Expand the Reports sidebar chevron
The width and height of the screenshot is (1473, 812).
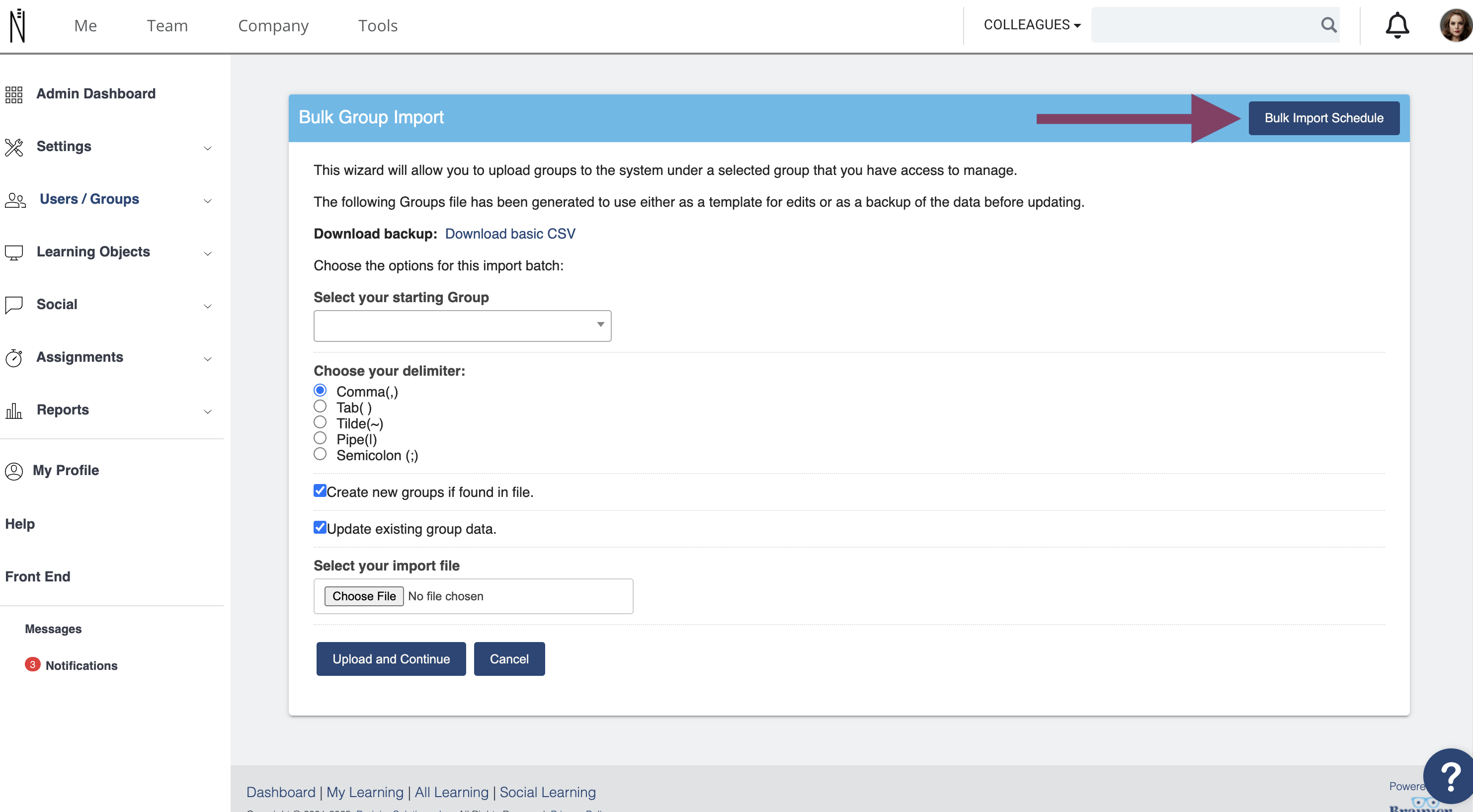point(208,411)
